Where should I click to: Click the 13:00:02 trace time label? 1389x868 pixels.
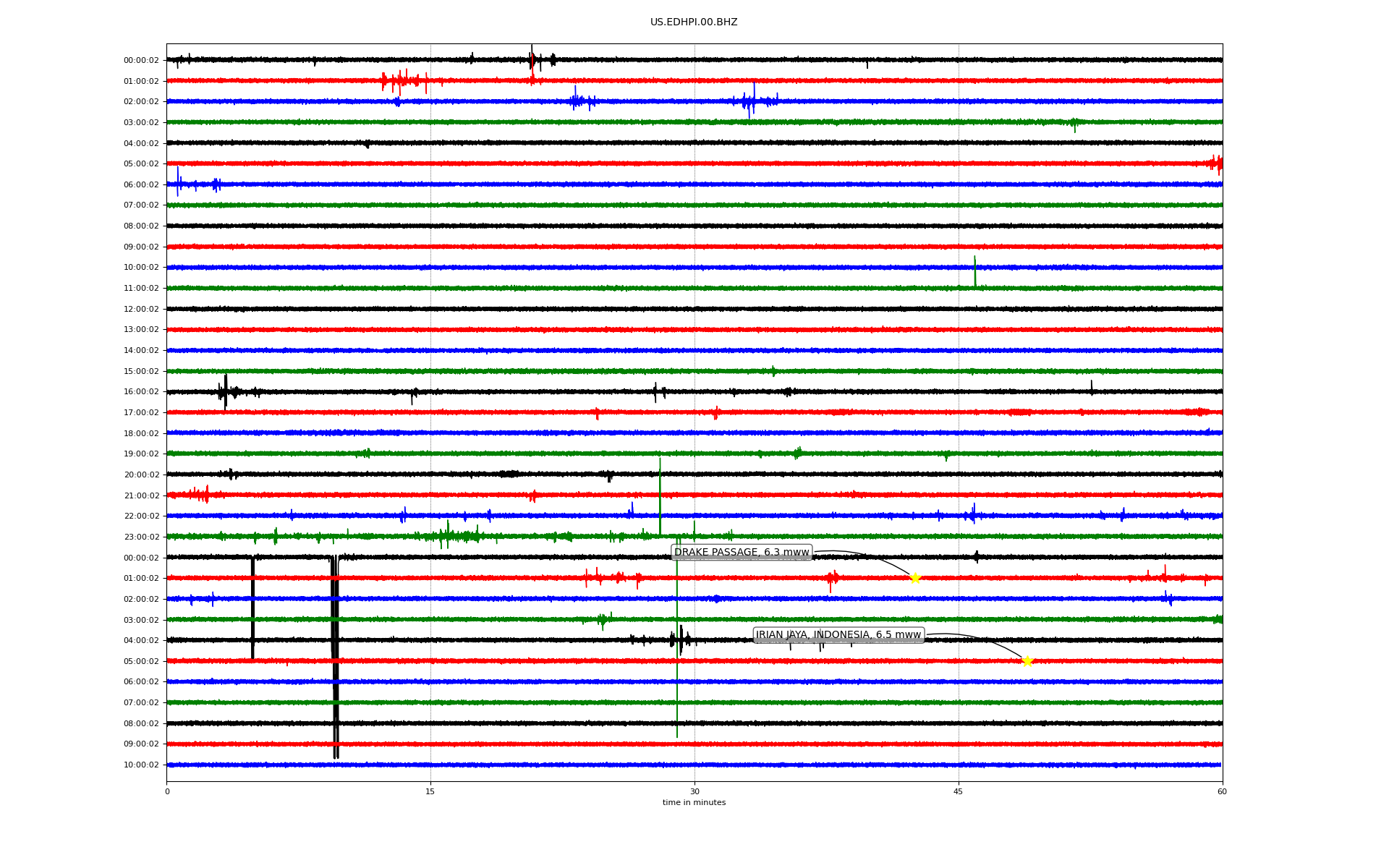point(141,330)
